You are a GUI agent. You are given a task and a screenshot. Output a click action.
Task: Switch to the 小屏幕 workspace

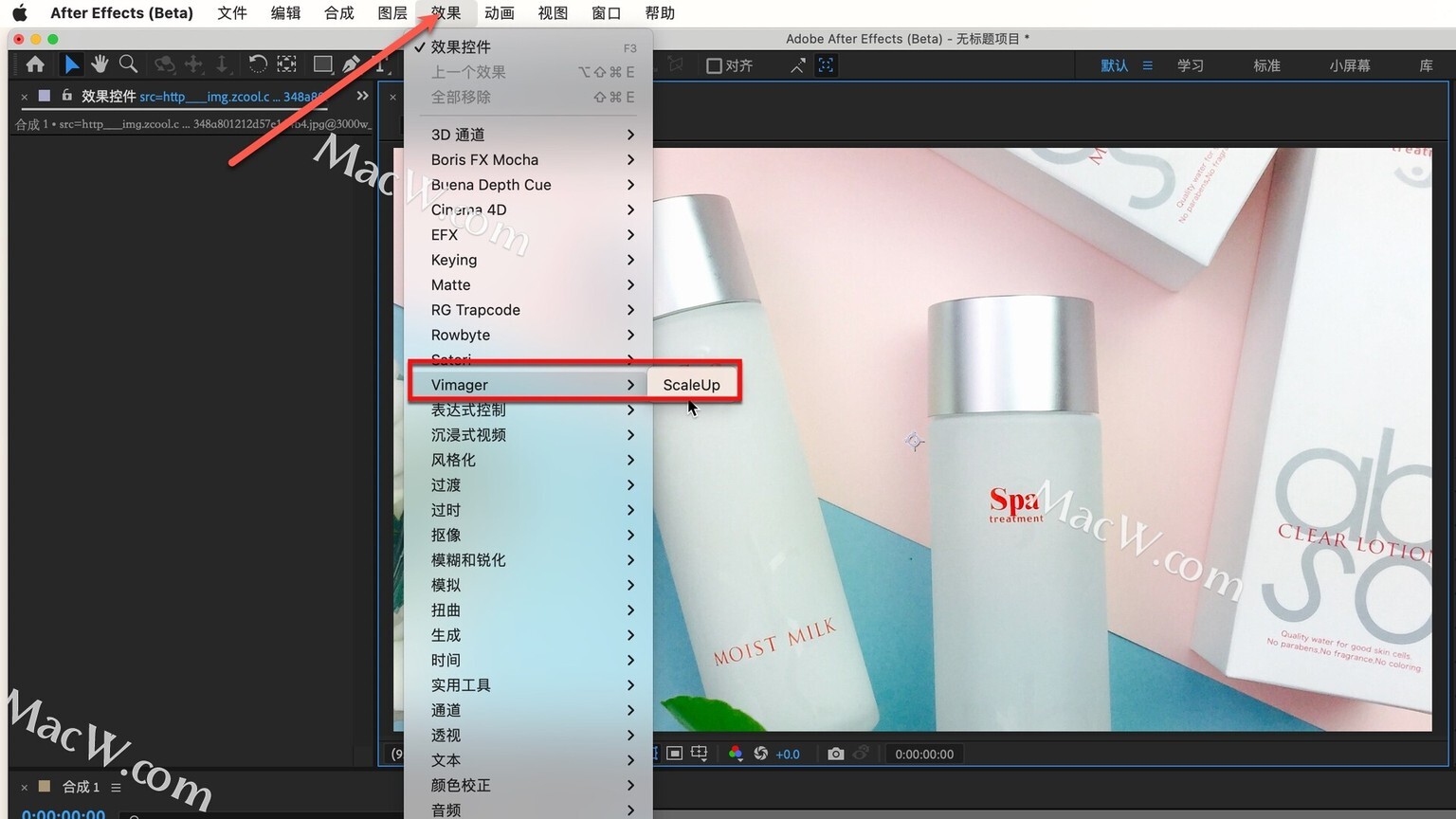click(x=1350, y=65)
